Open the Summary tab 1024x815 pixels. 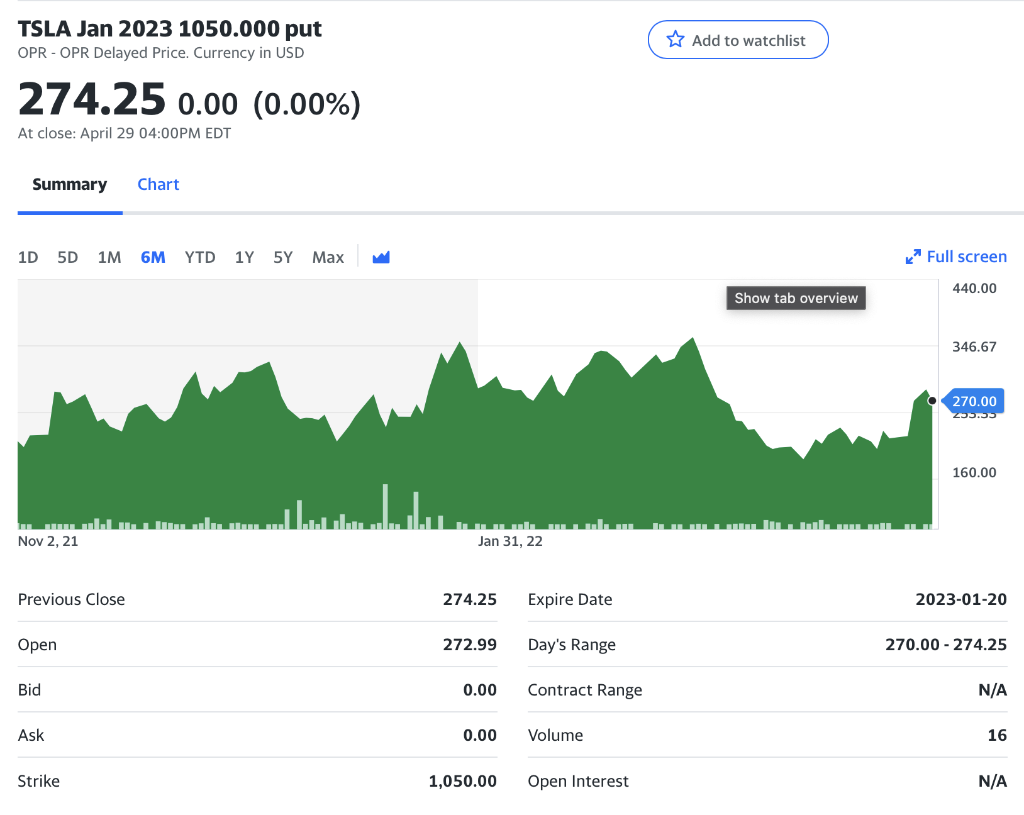coord(69,184)
